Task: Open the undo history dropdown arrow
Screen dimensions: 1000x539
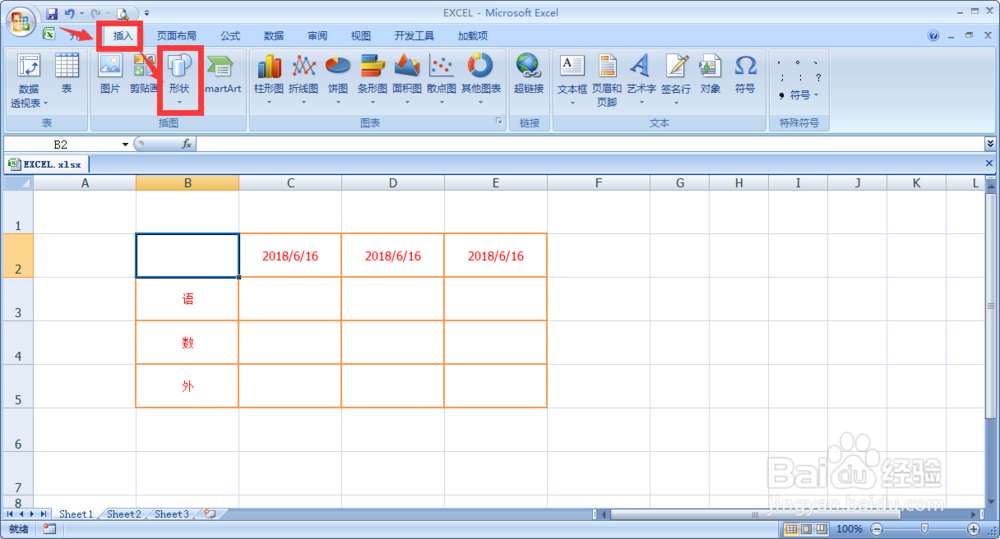Action: 82,13
